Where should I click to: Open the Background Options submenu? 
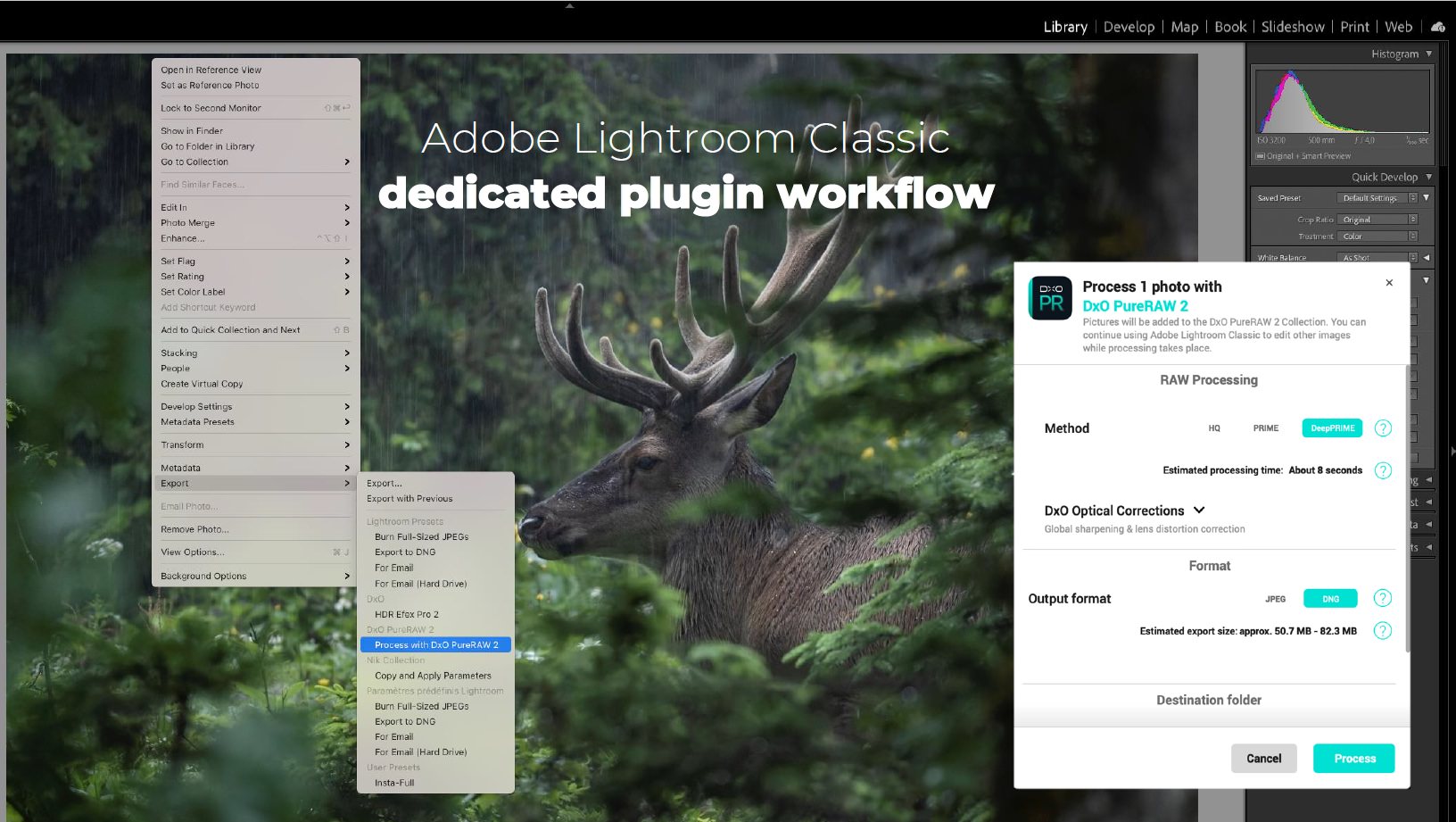tap(255, 577)
